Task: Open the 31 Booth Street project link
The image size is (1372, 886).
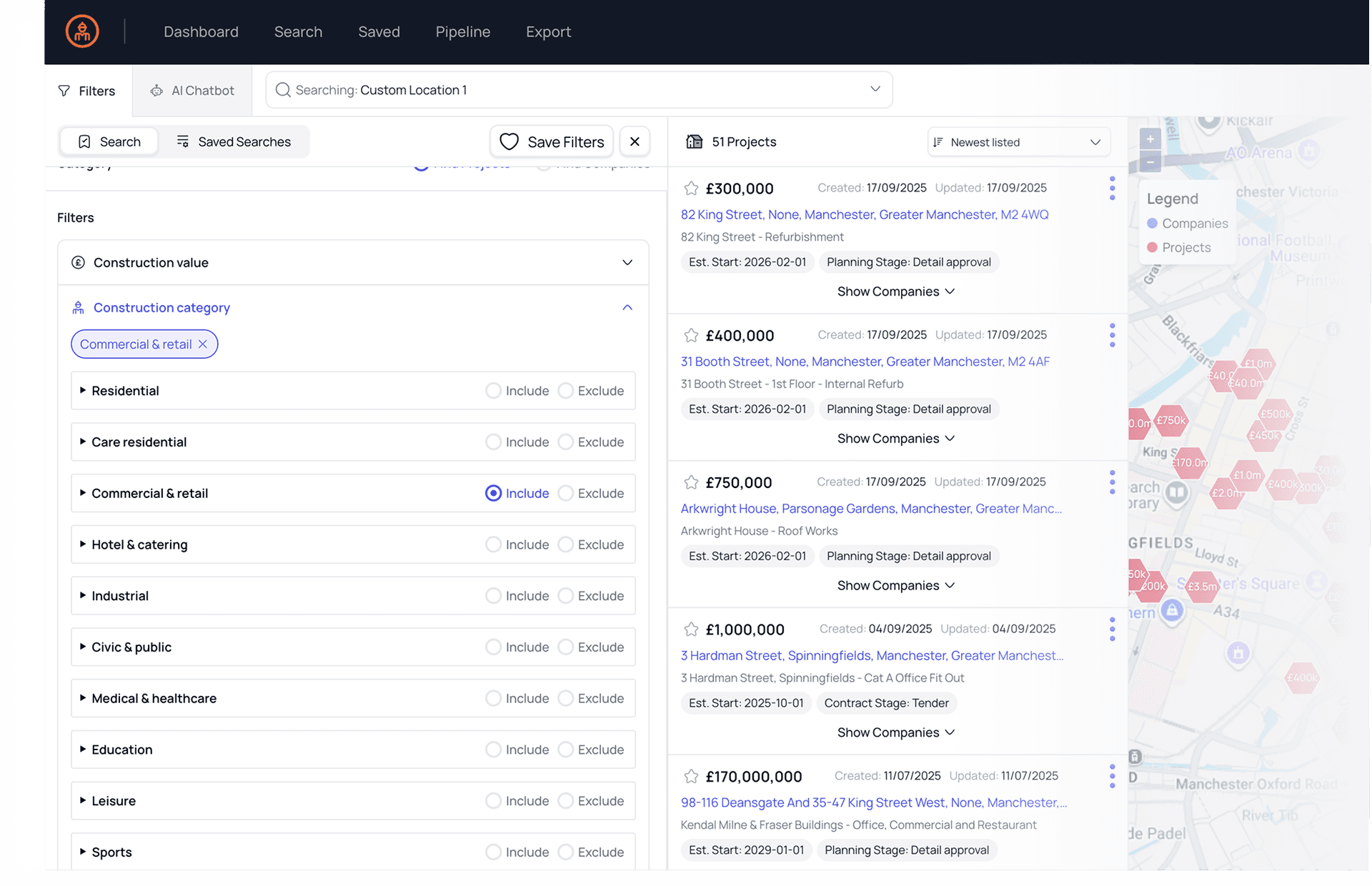Action: click(865, 362)
